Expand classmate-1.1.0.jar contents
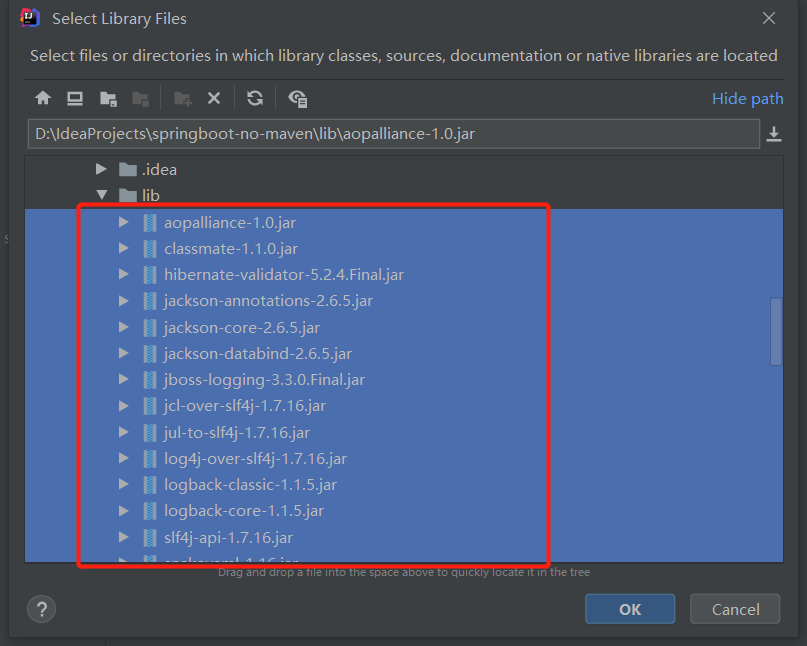This screenshot has width=807, height=646. [x=124, y=248]
